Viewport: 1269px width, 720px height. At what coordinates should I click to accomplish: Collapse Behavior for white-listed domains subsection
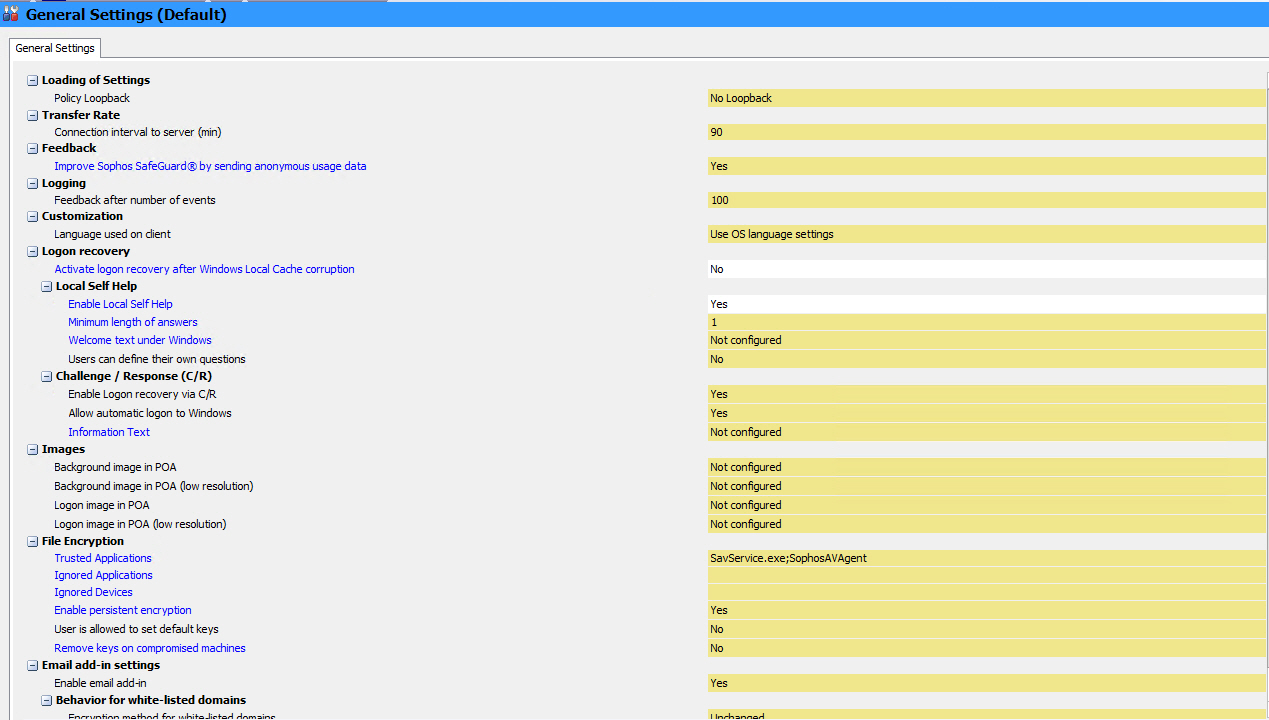coord(47,700)
